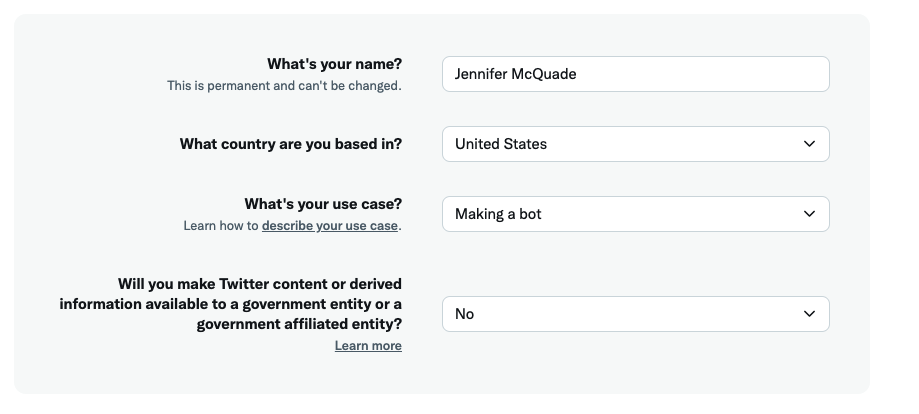Click the Jennifer McQuade text in name field
This screenshot has height=414, width=919.
tap(515, 74)
